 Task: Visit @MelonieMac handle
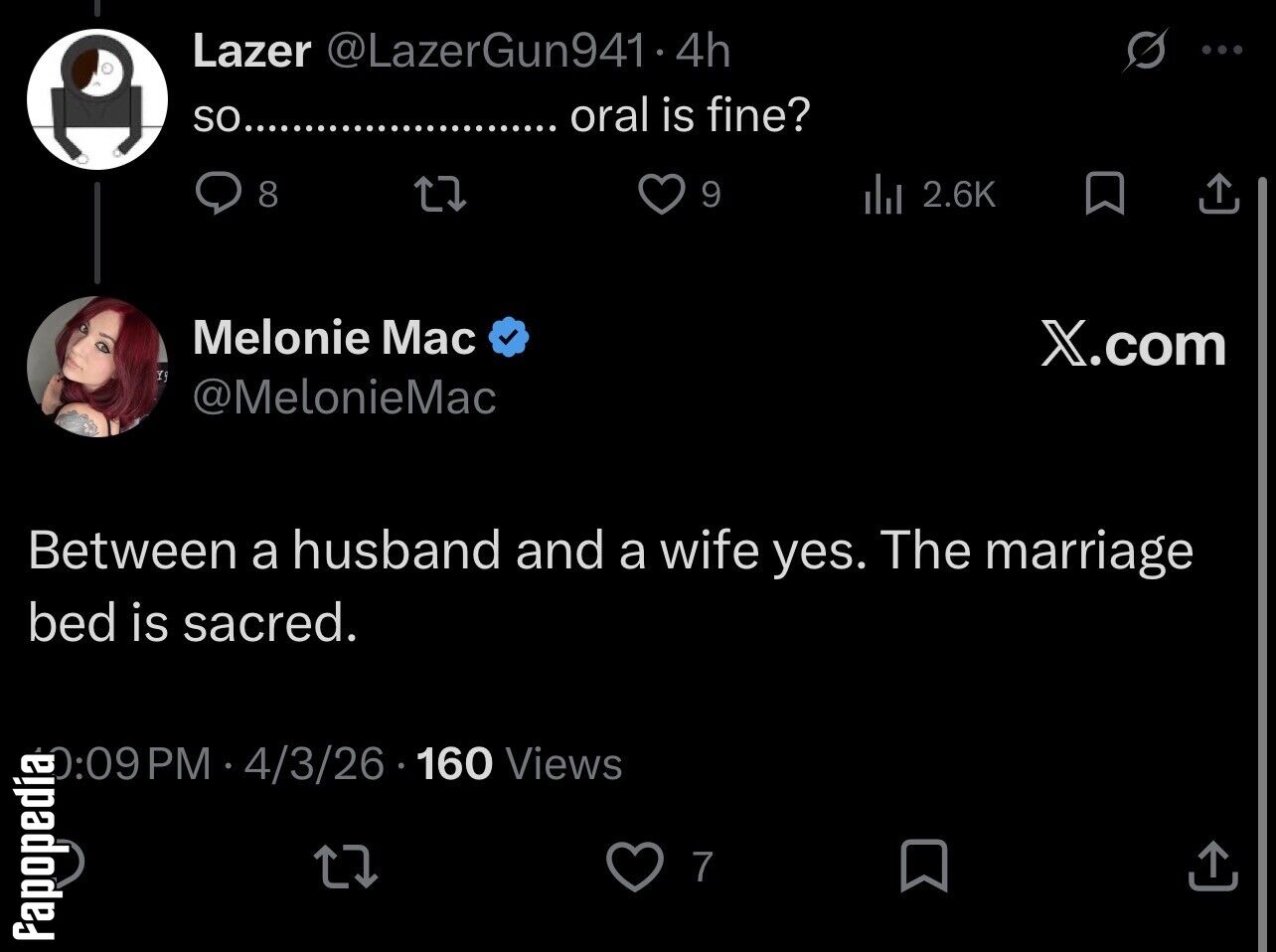[x=344, y=397]
